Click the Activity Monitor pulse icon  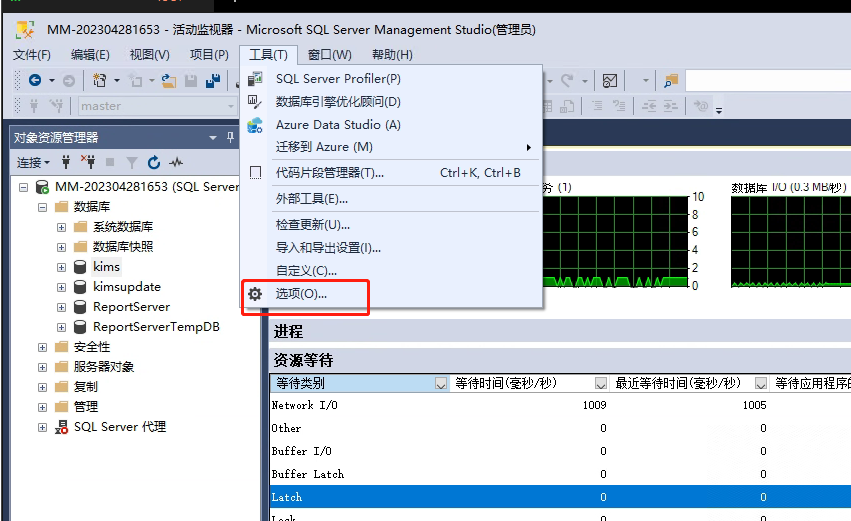pyautogui.click(x=176, y=162)
